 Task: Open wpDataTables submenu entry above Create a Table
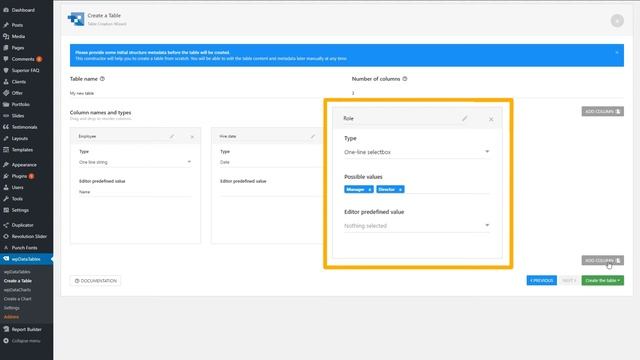point(17,272)
